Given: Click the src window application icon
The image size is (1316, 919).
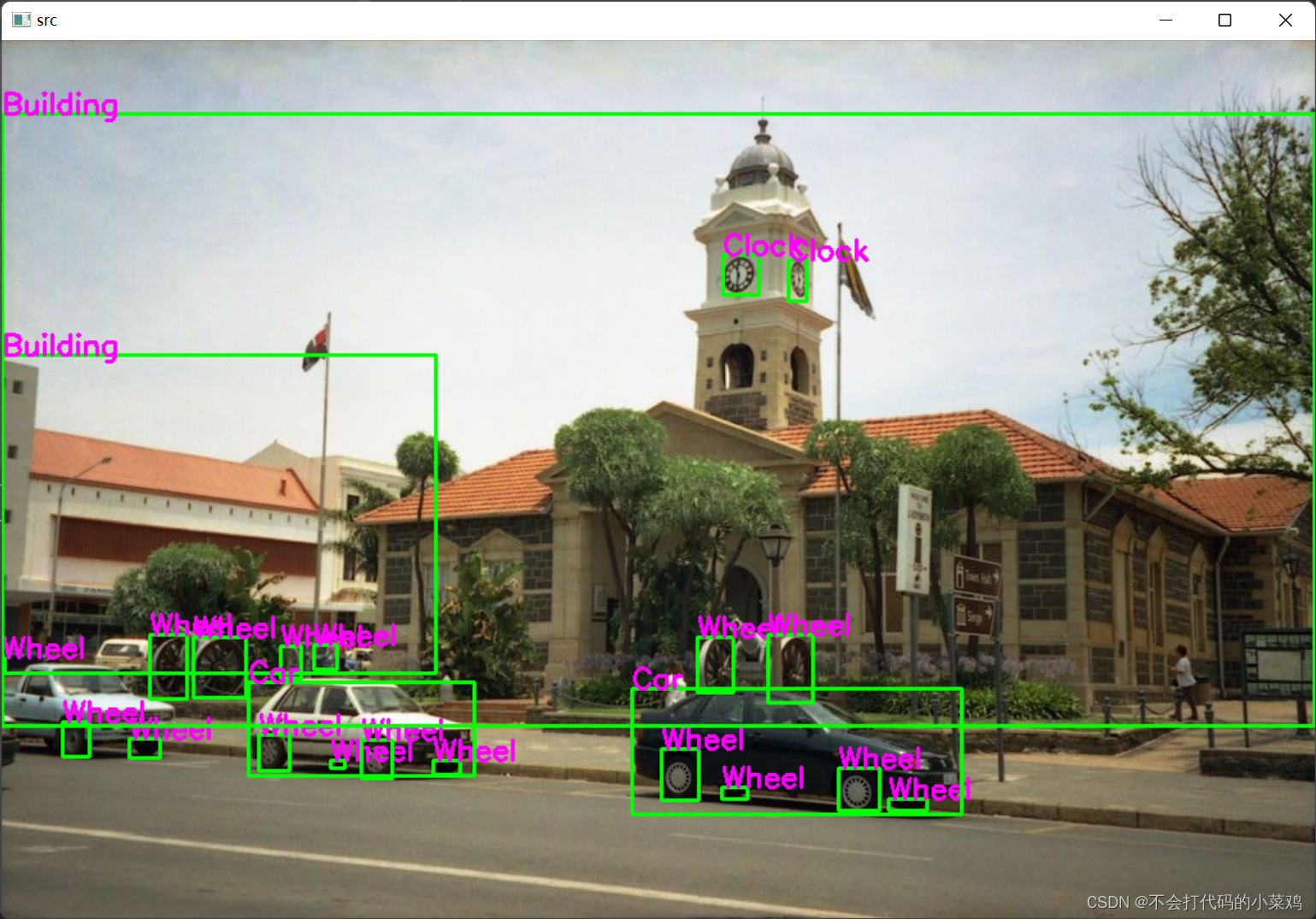Looking at the screenshot, I should (21, 19).
